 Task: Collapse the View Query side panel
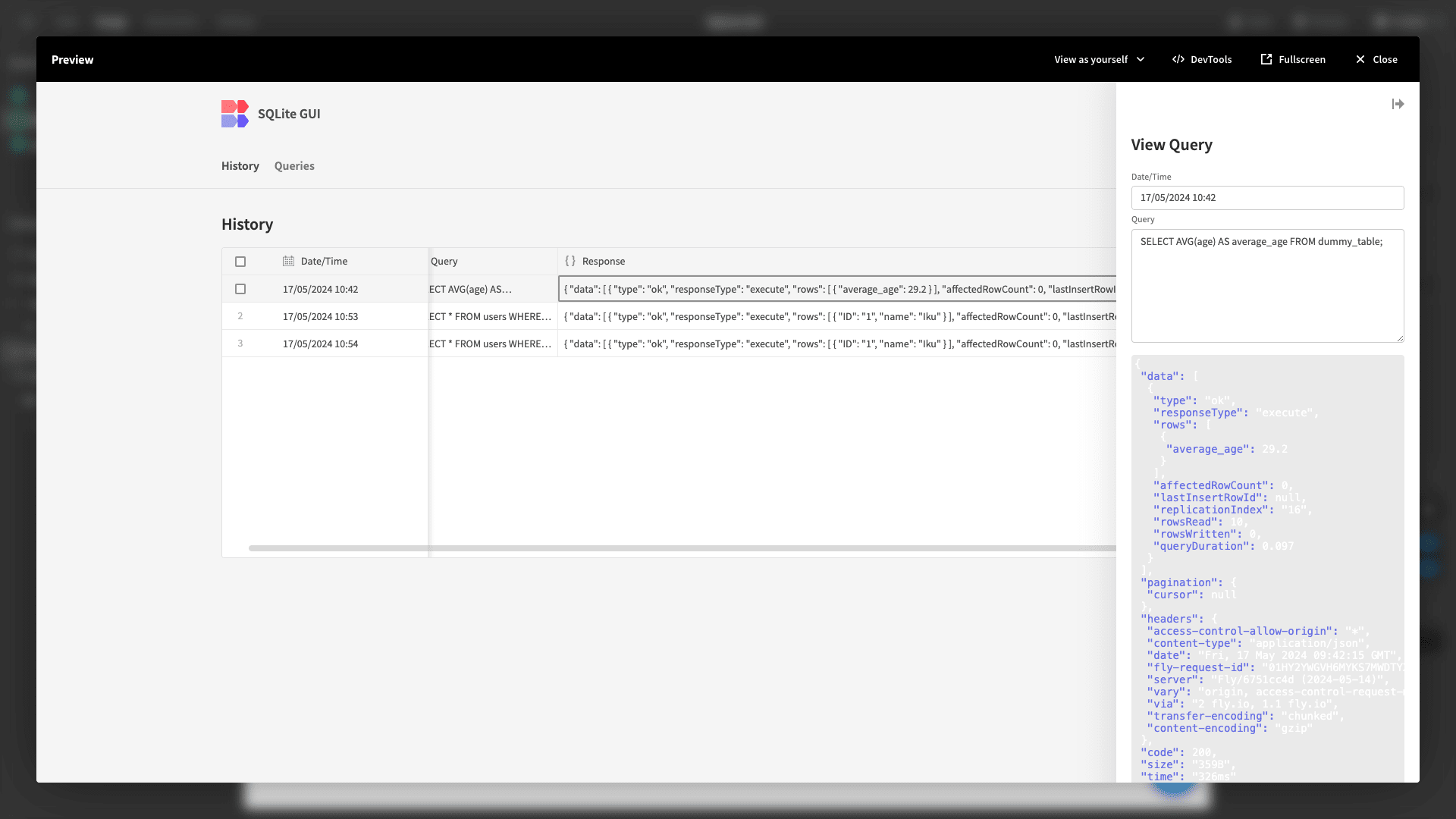click(x=1398, y=104)
